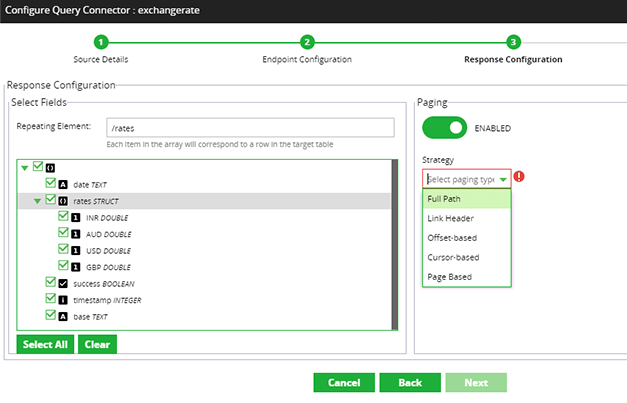Uncheck the timestamp INTEGER checkbox
This screenshot has width=627, height=403.
click(50, 298)
